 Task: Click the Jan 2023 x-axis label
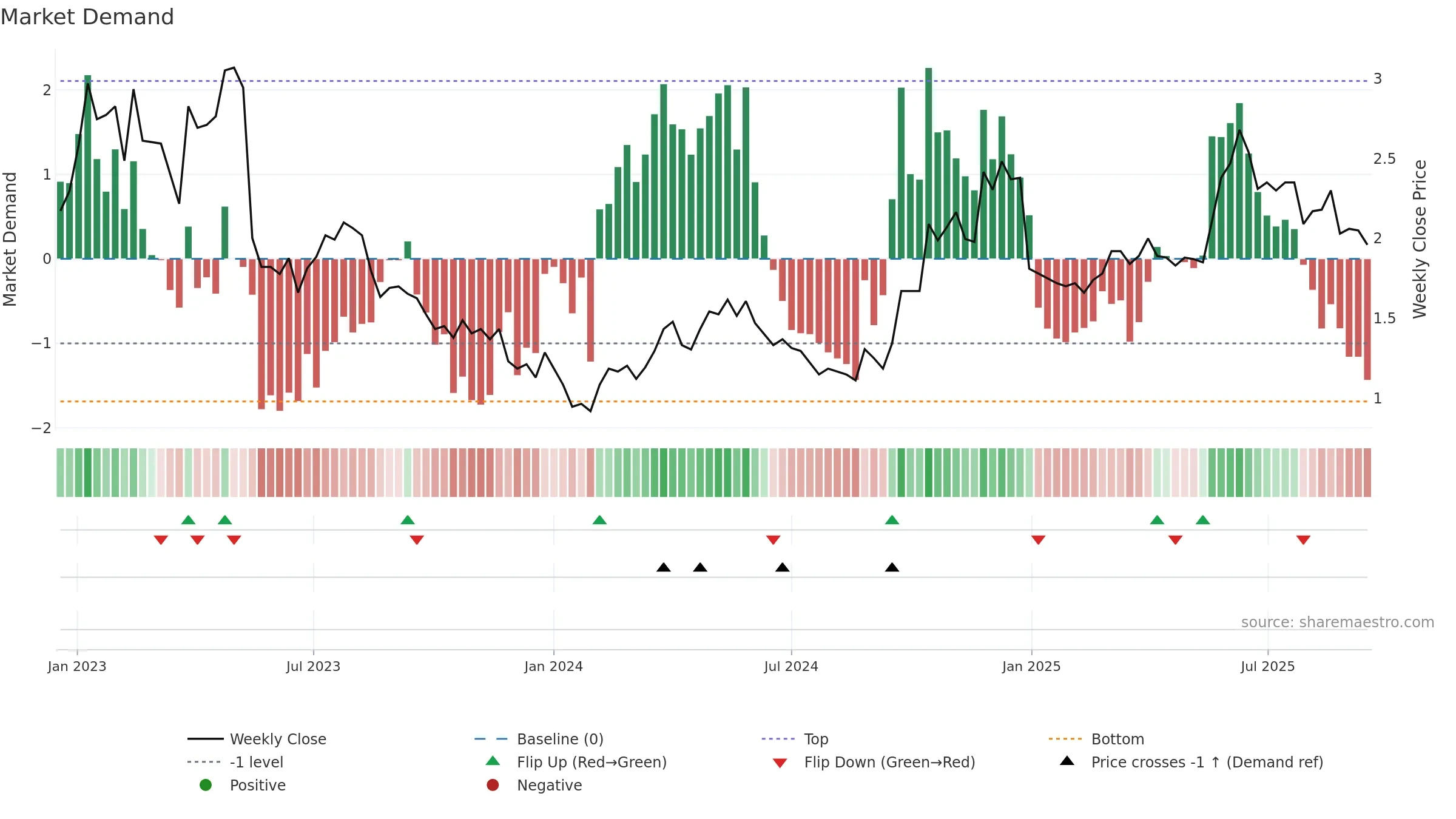(77, 666)
